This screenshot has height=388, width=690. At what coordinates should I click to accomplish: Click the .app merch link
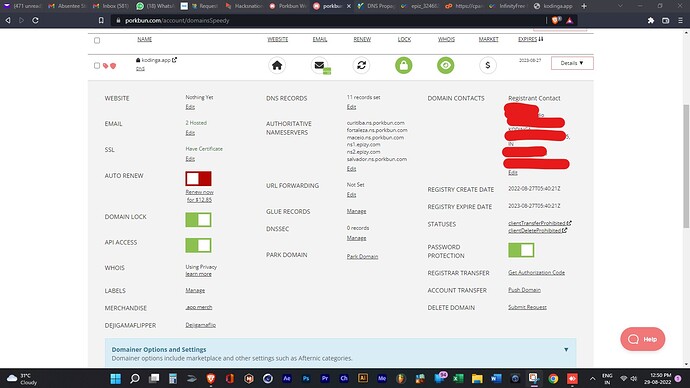[x=199, y=307]
